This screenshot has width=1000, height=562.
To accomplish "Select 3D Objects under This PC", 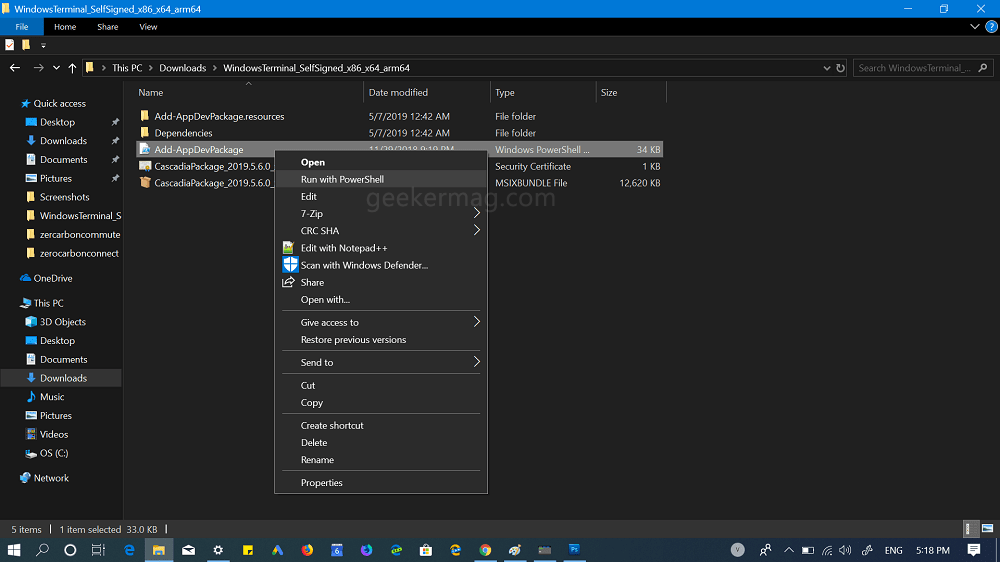I will click(62, 322).
